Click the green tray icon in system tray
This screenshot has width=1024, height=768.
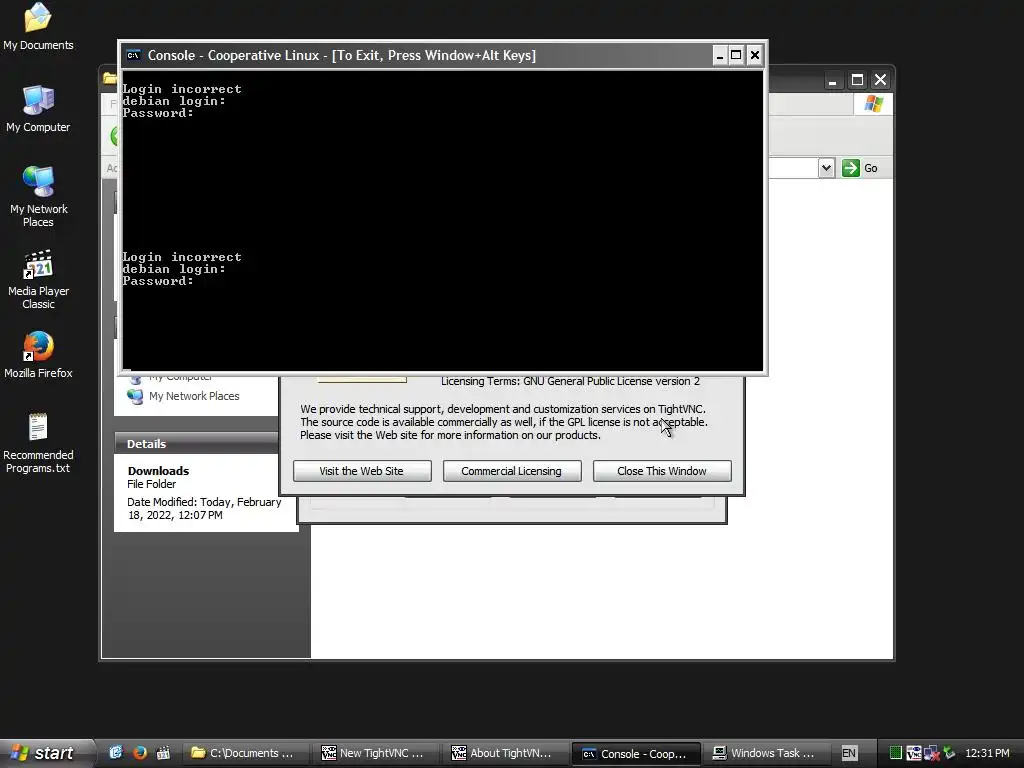pos(895,753)
